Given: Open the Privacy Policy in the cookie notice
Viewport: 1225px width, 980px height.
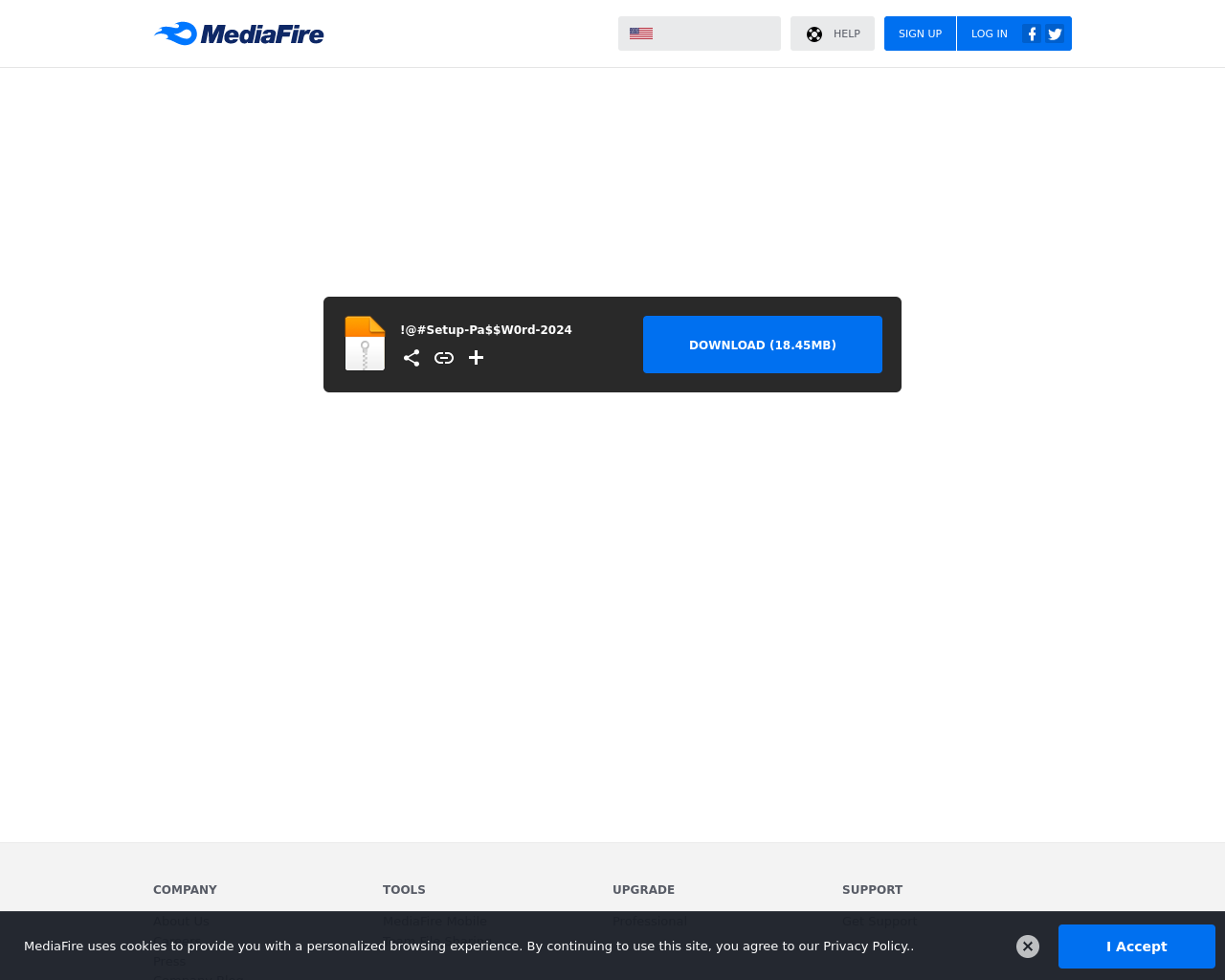Looking at the screenshot, I should click(866, 947).
